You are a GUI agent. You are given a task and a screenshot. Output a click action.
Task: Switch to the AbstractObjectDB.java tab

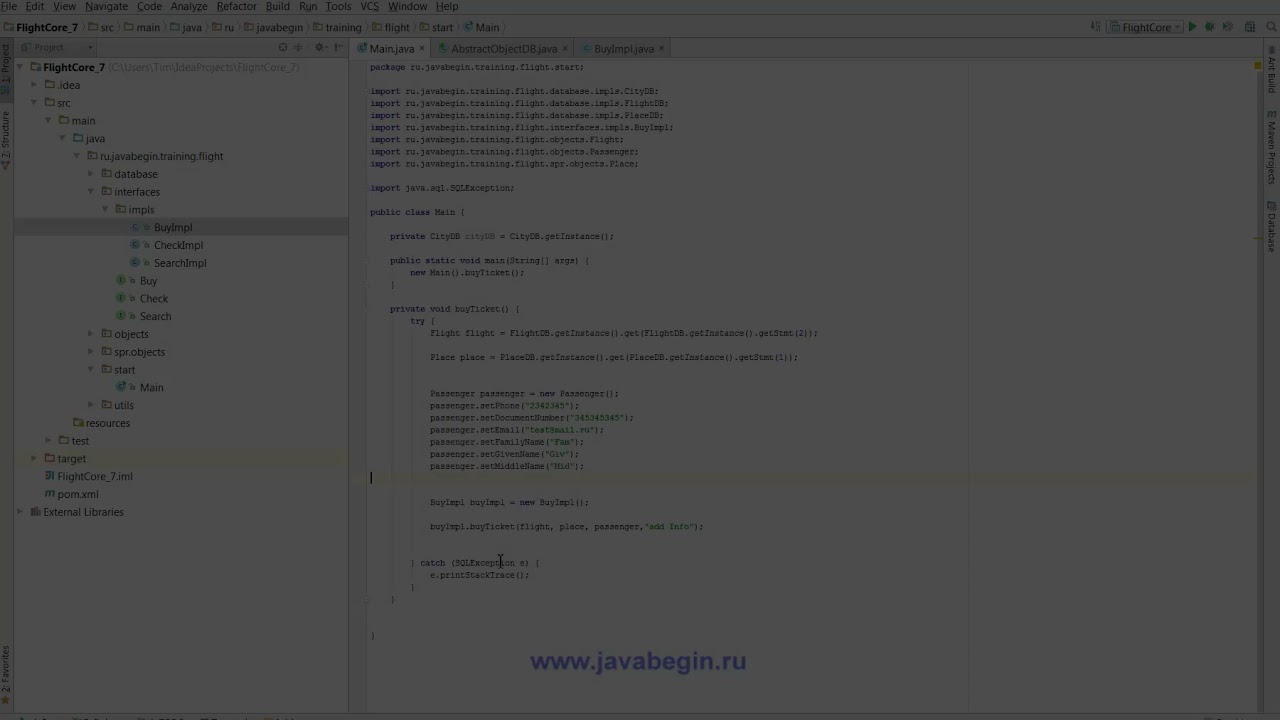click(503, 49)
